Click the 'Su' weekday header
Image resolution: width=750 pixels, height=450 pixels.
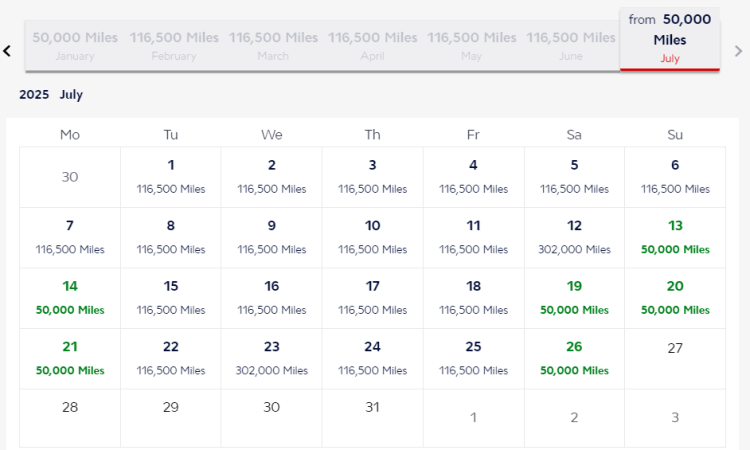click(x=675, y=135)
